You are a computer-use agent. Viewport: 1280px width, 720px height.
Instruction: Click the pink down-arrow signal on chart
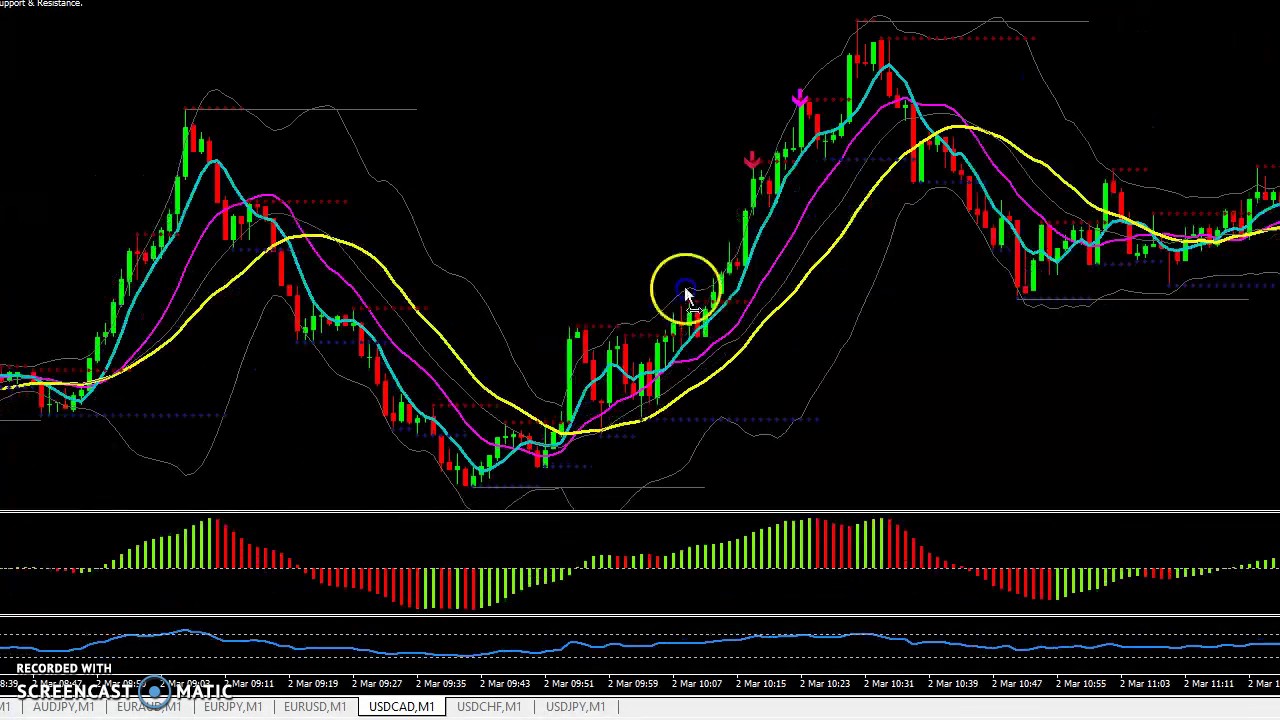[x=799, y=98]
